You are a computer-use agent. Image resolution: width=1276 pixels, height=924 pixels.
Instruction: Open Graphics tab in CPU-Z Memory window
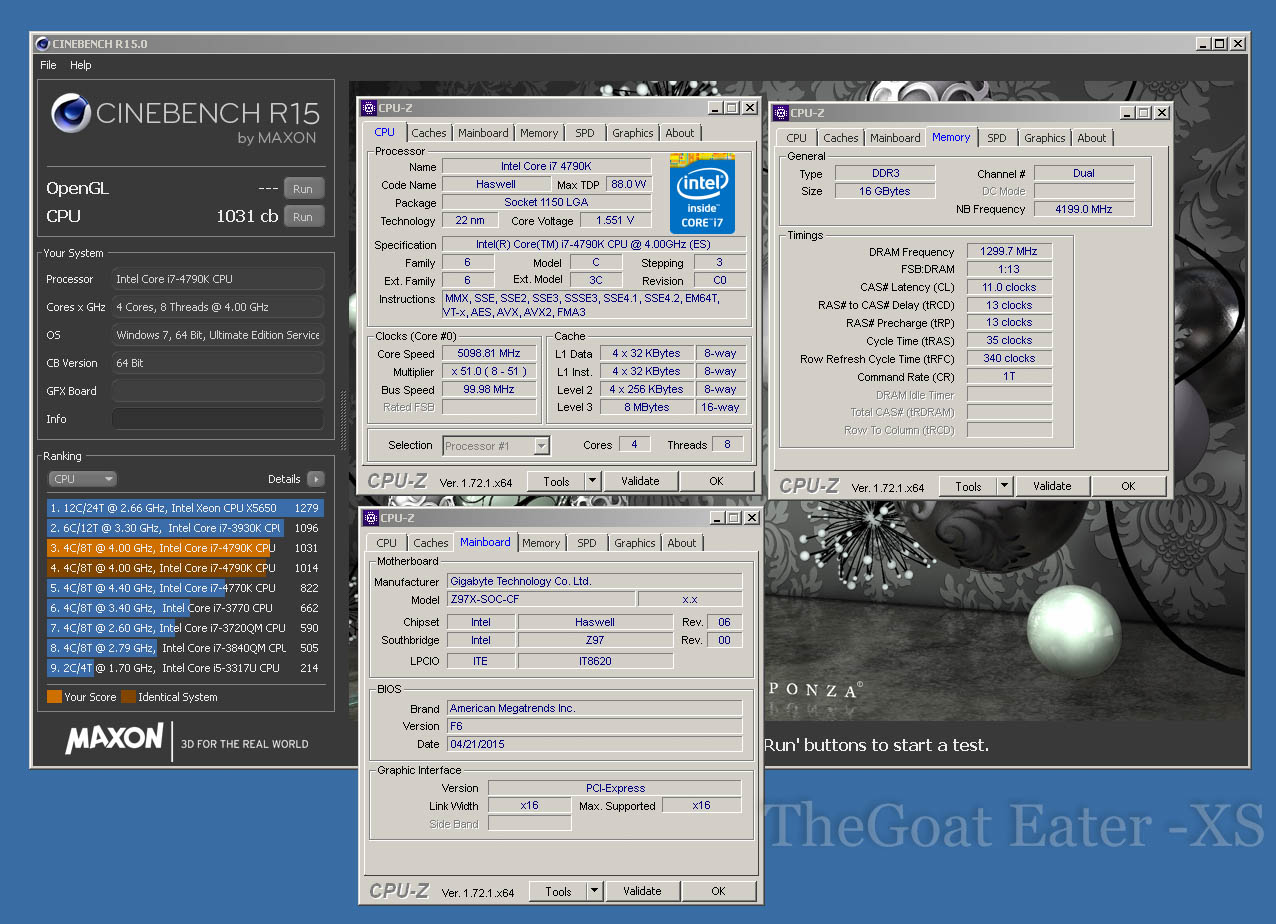tap(1045, 138)
